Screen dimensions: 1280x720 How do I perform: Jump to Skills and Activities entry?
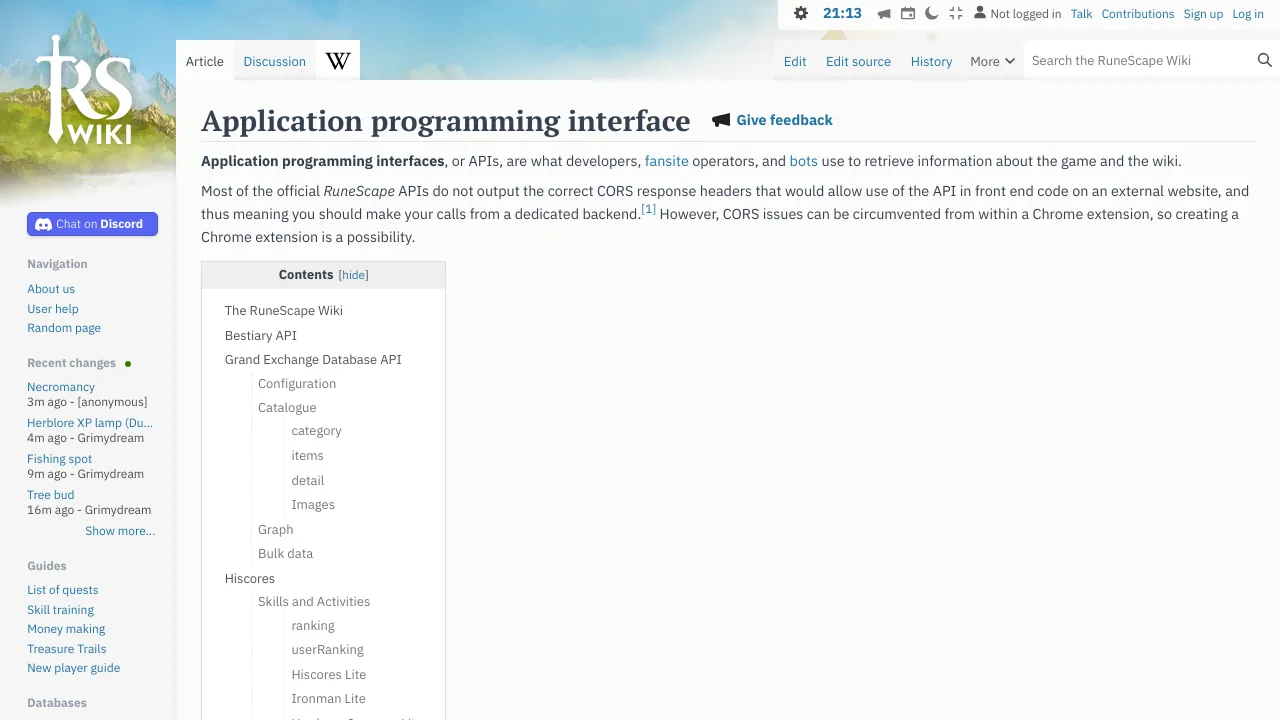[314, 602]
